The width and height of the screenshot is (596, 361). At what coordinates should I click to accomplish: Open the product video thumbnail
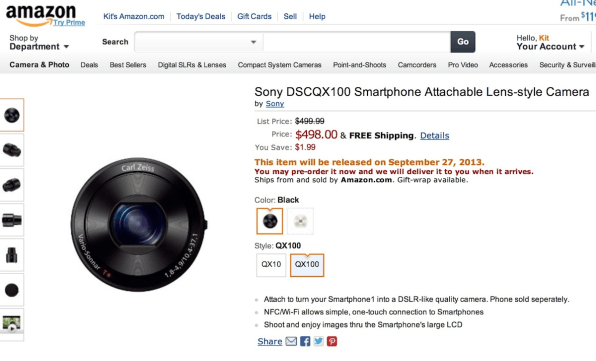click(12, 323)
